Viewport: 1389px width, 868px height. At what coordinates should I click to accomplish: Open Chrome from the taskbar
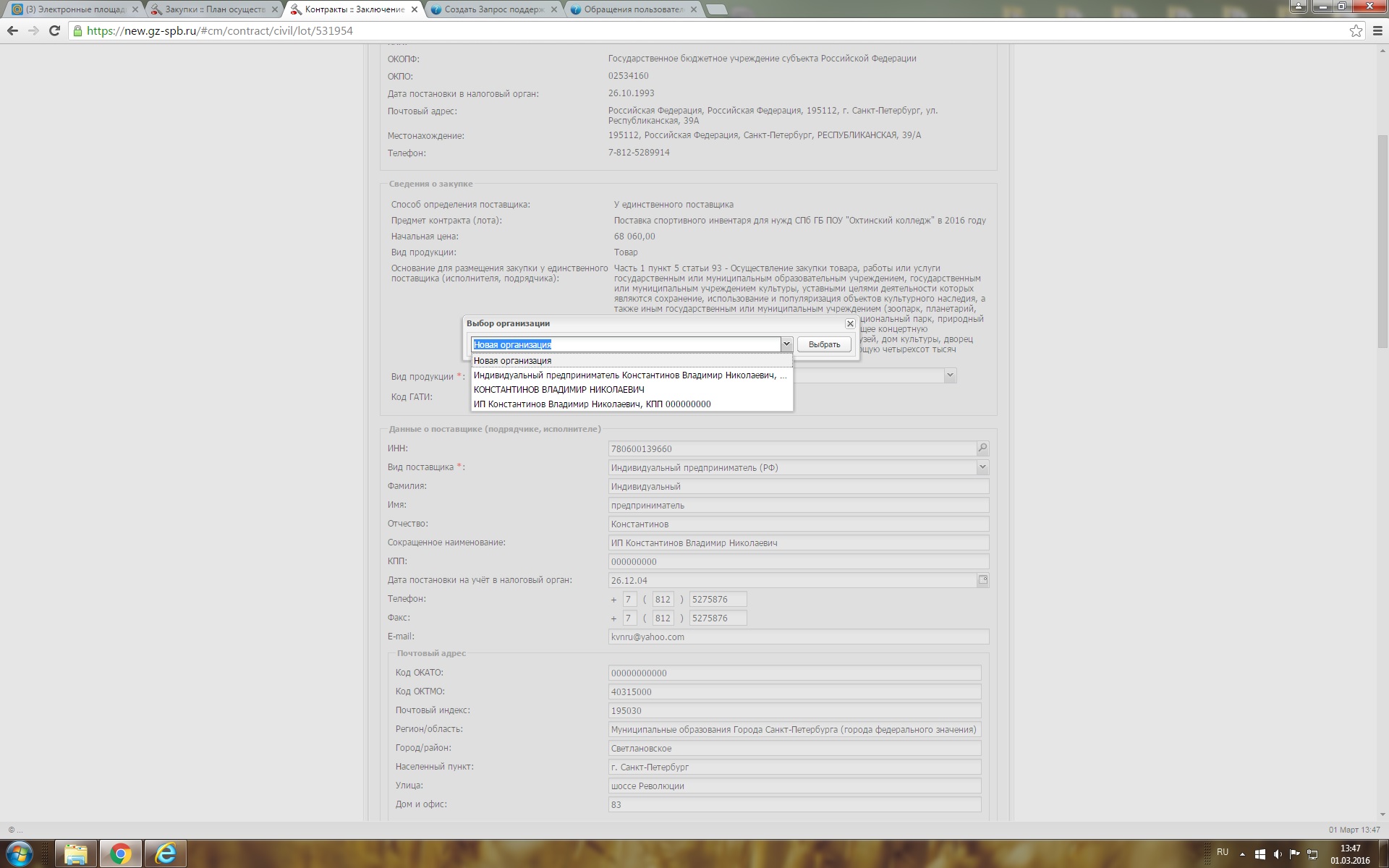tap(121, 854)
